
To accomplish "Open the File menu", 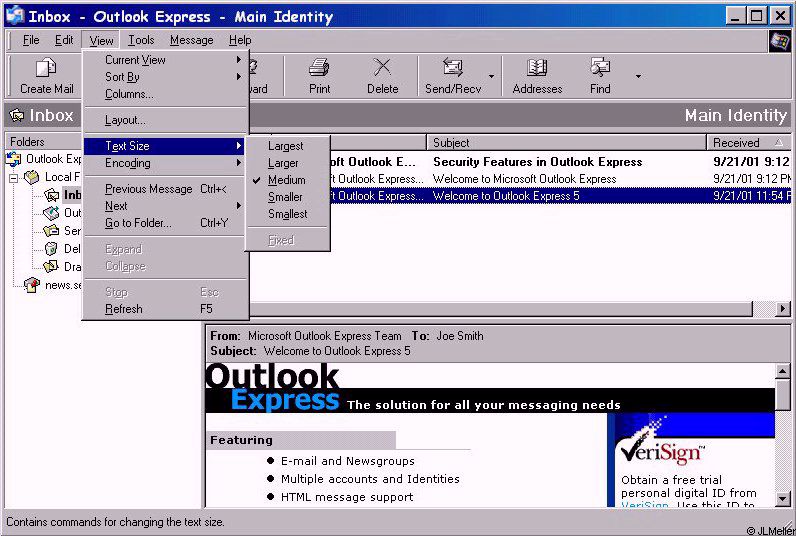I will (31, 40).
